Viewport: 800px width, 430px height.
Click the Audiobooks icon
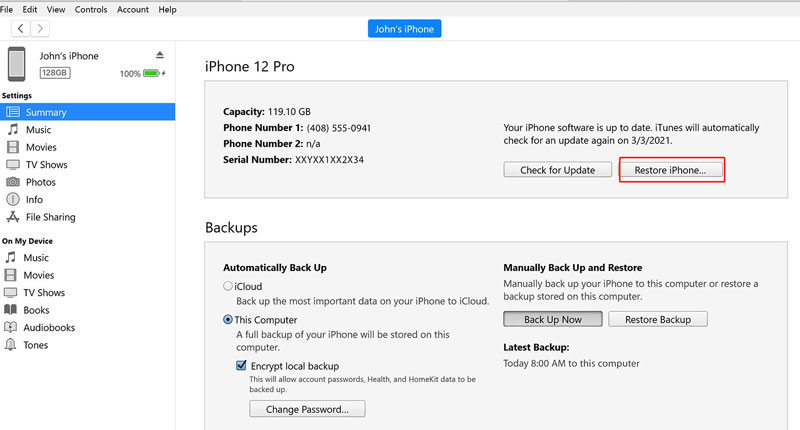(x=10, y=327)
